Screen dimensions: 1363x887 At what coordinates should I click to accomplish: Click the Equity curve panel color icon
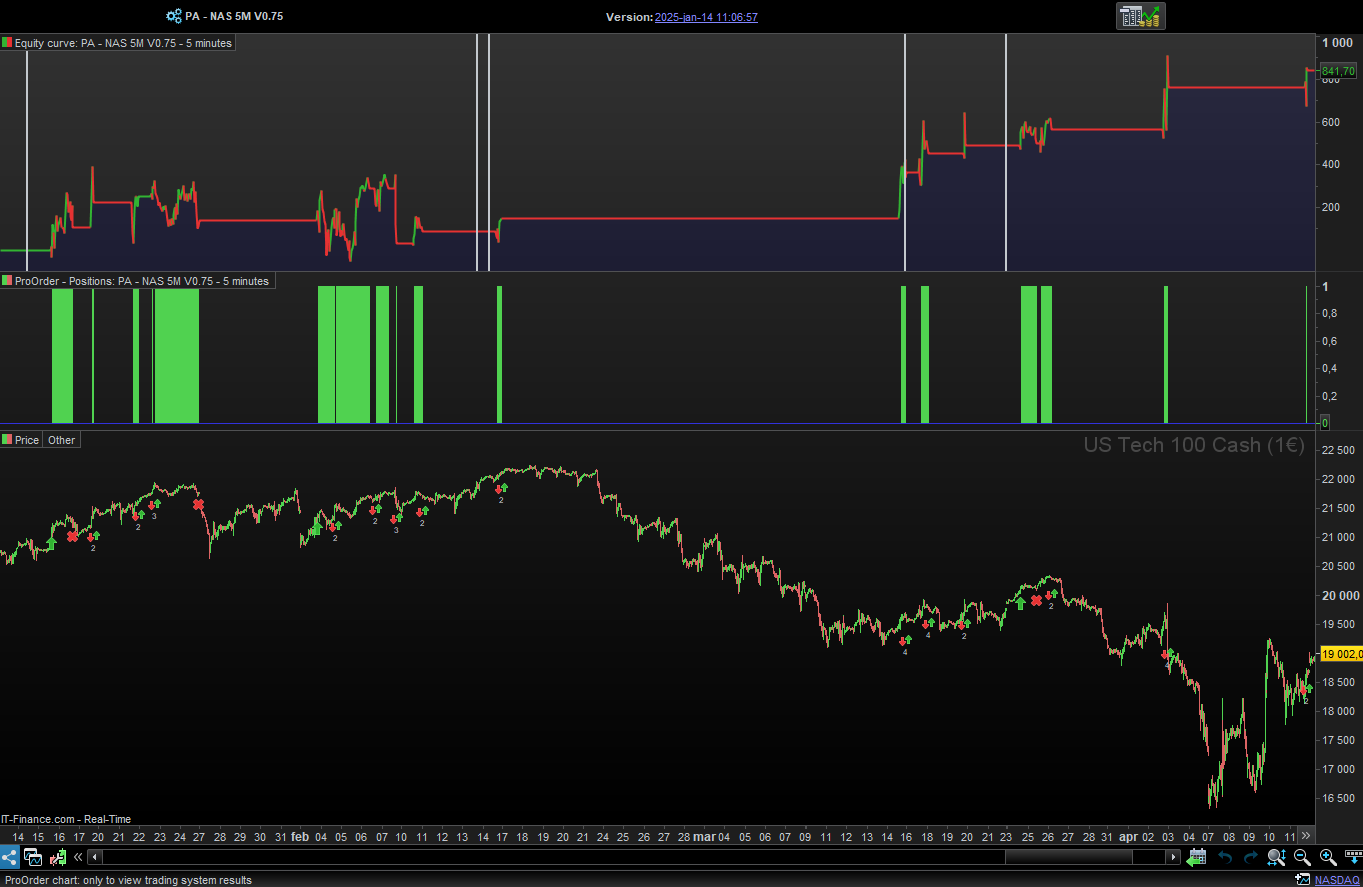[x=7, y=43]
